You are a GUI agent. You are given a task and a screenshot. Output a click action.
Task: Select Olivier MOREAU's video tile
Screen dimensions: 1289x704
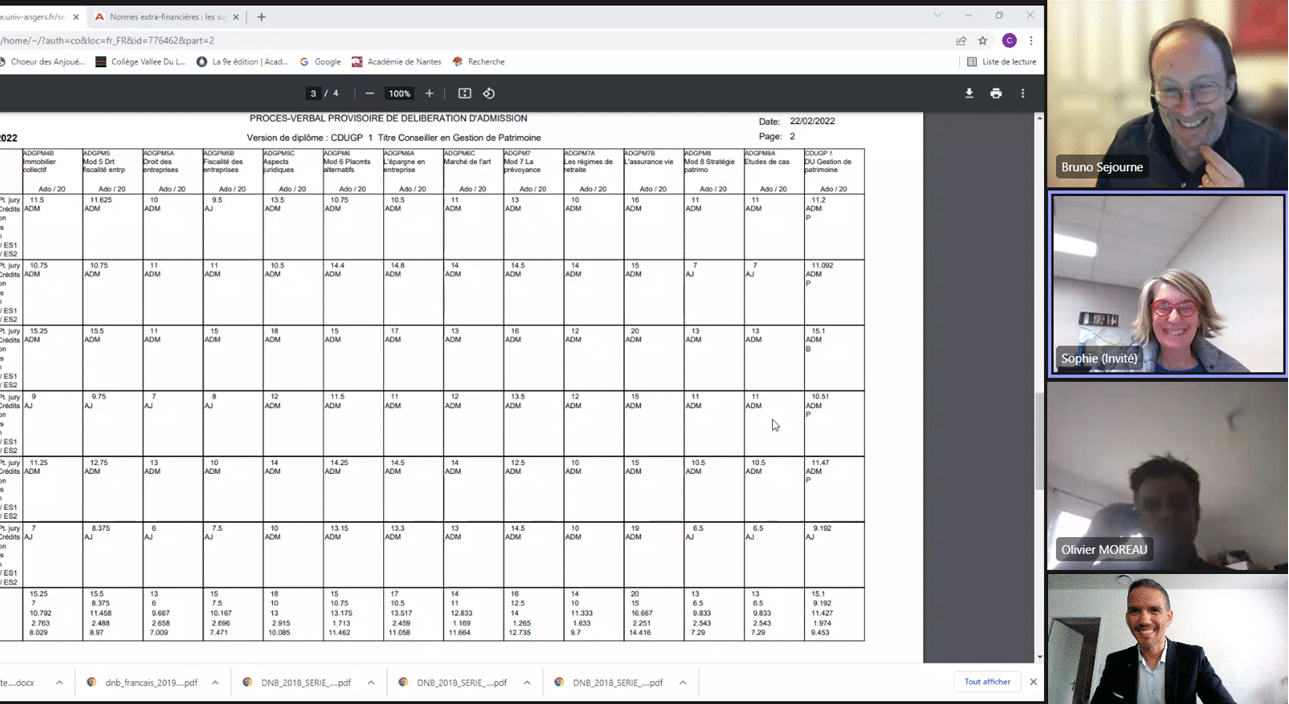click(x=1167, y=476)
